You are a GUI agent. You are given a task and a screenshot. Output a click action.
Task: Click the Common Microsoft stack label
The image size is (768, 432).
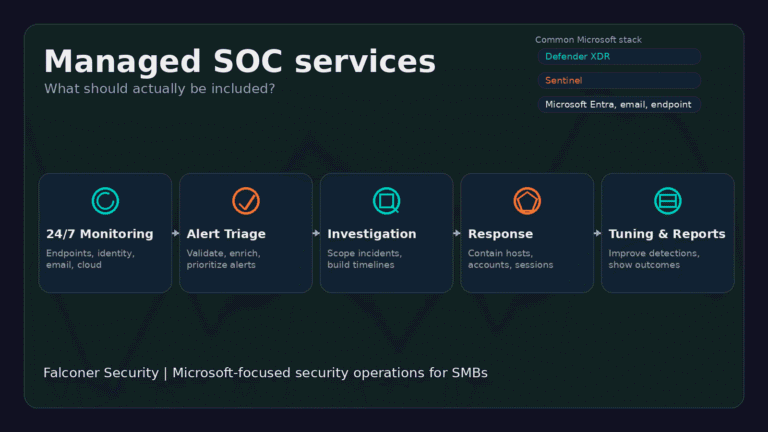point(588,40)
